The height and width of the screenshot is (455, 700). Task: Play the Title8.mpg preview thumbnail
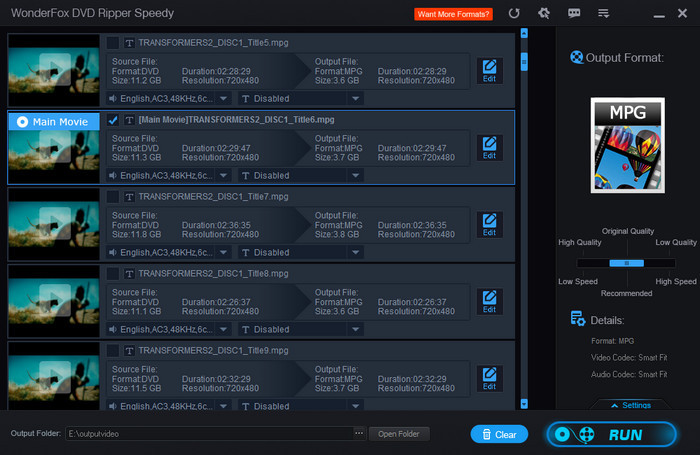pyautogui.click(x=54, y=300)
